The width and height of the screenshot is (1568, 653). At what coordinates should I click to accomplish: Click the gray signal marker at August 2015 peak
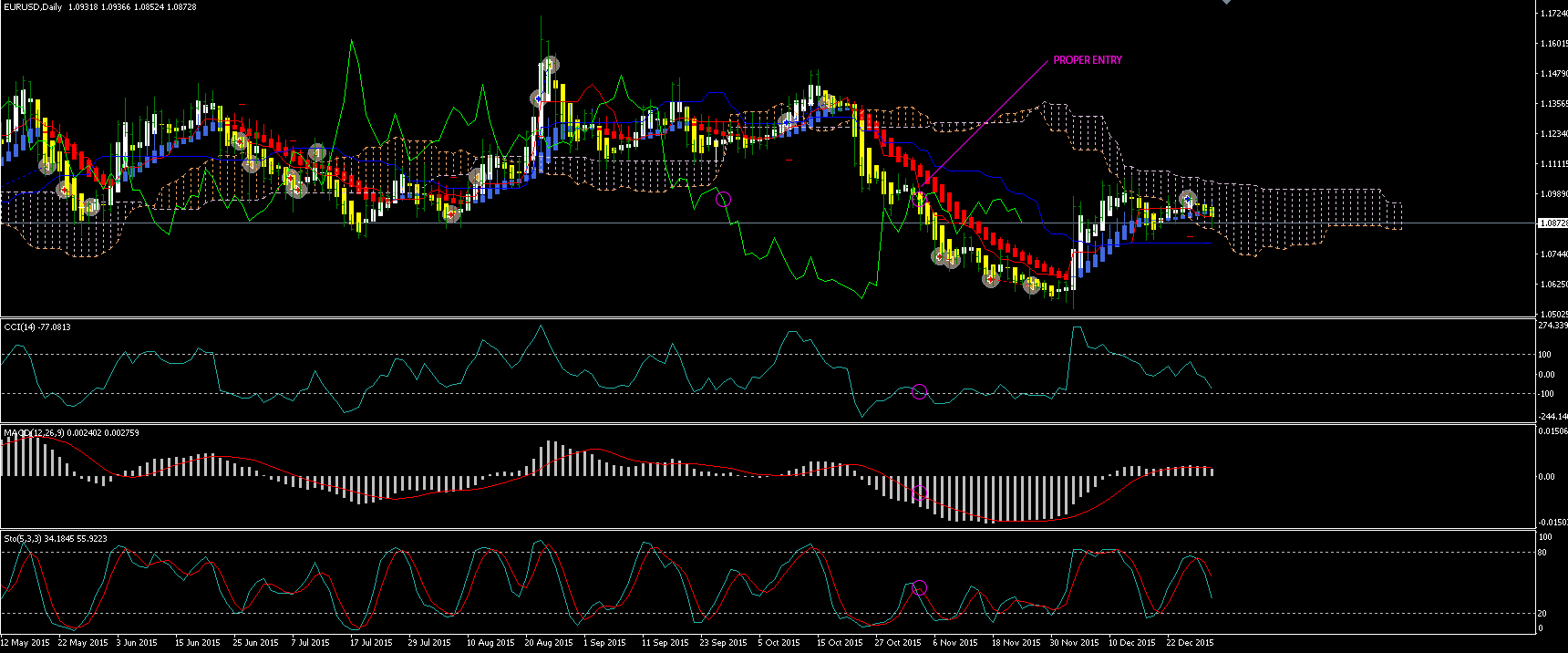(x=550, y=65)
